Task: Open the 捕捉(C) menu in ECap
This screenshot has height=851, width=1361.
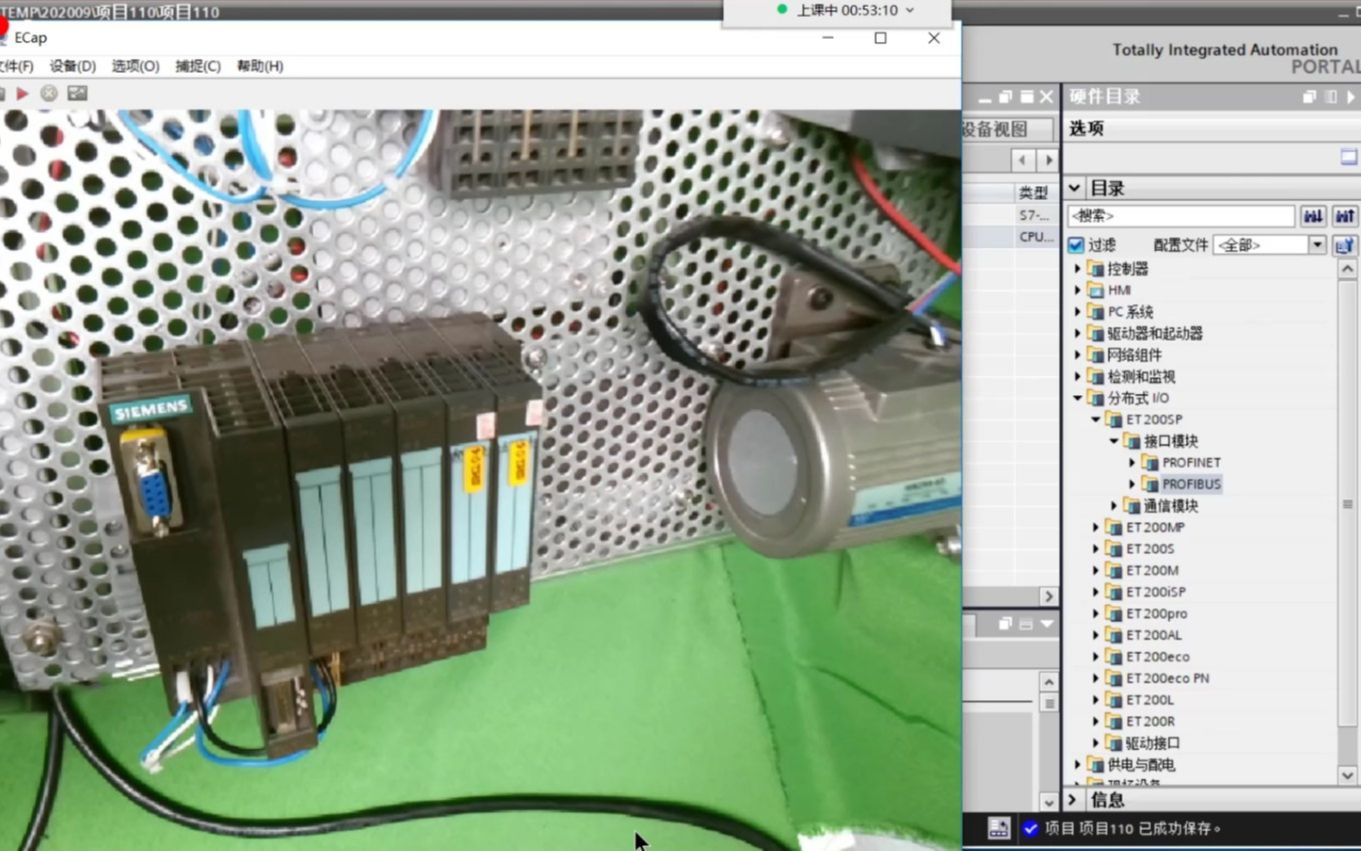Action: coord(198,66)
